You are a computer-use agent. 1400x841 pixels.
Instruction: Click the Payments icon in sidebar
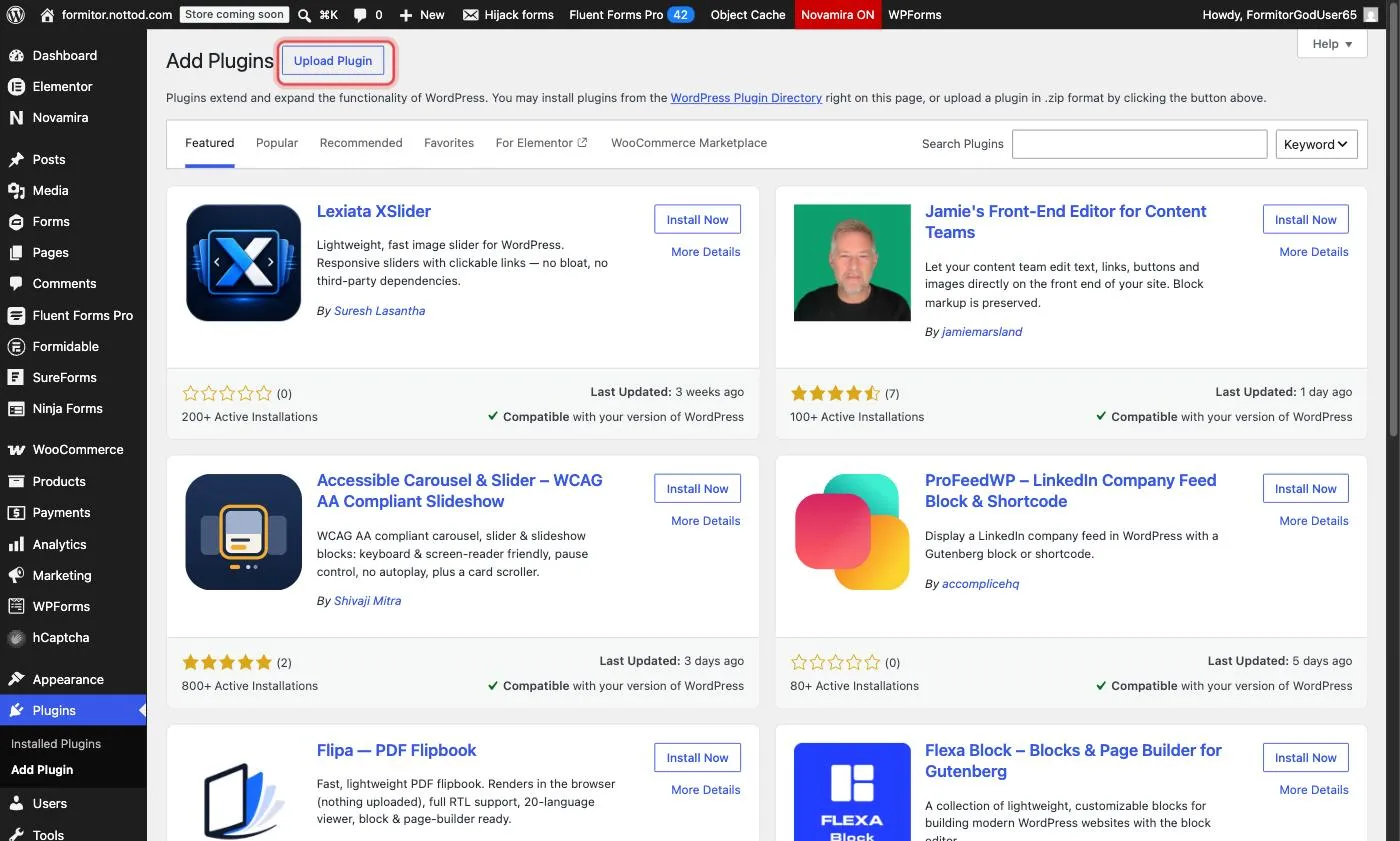point(16,512)
